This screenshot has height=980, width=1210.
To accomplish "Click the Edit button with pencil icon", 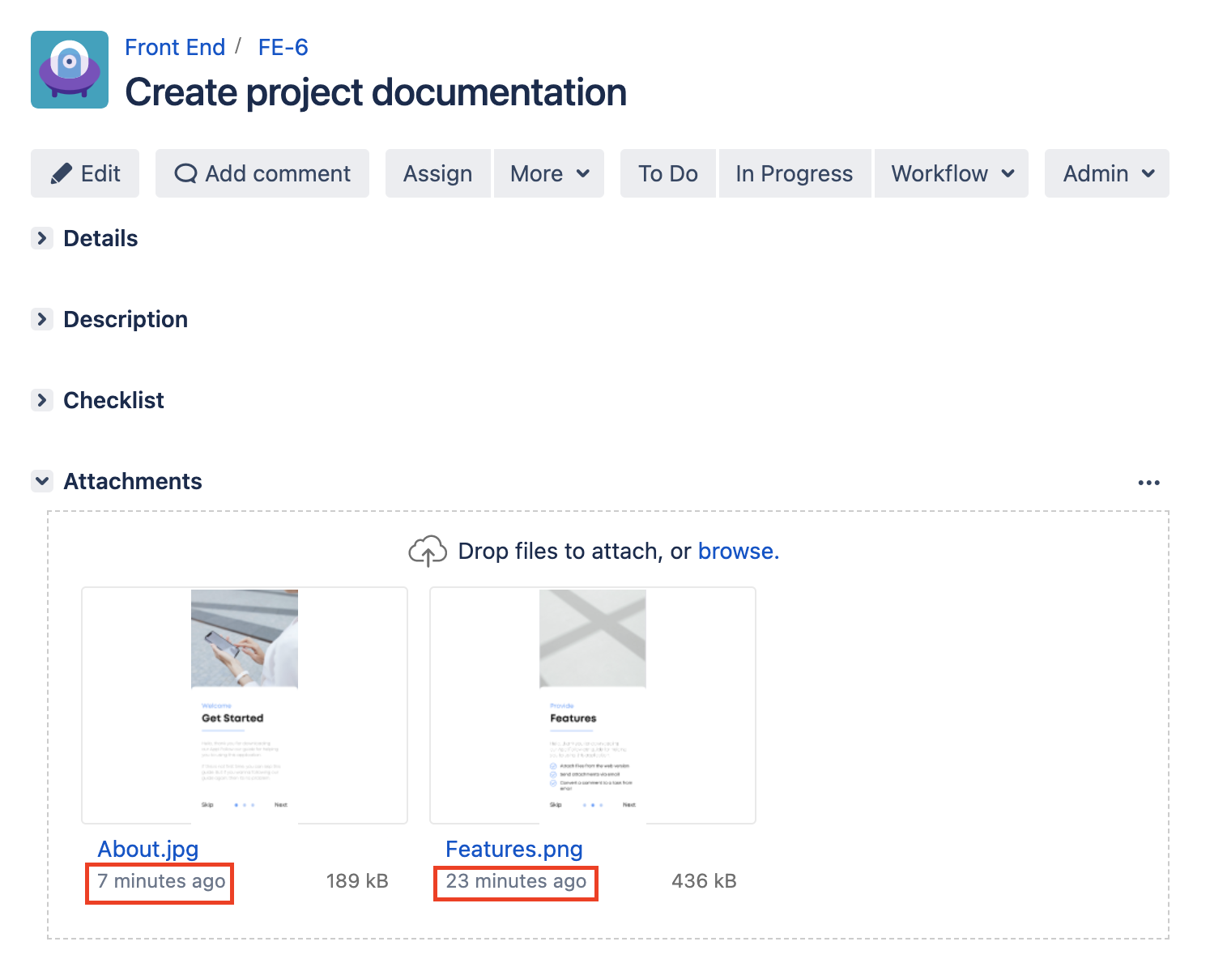I will 85,173.
